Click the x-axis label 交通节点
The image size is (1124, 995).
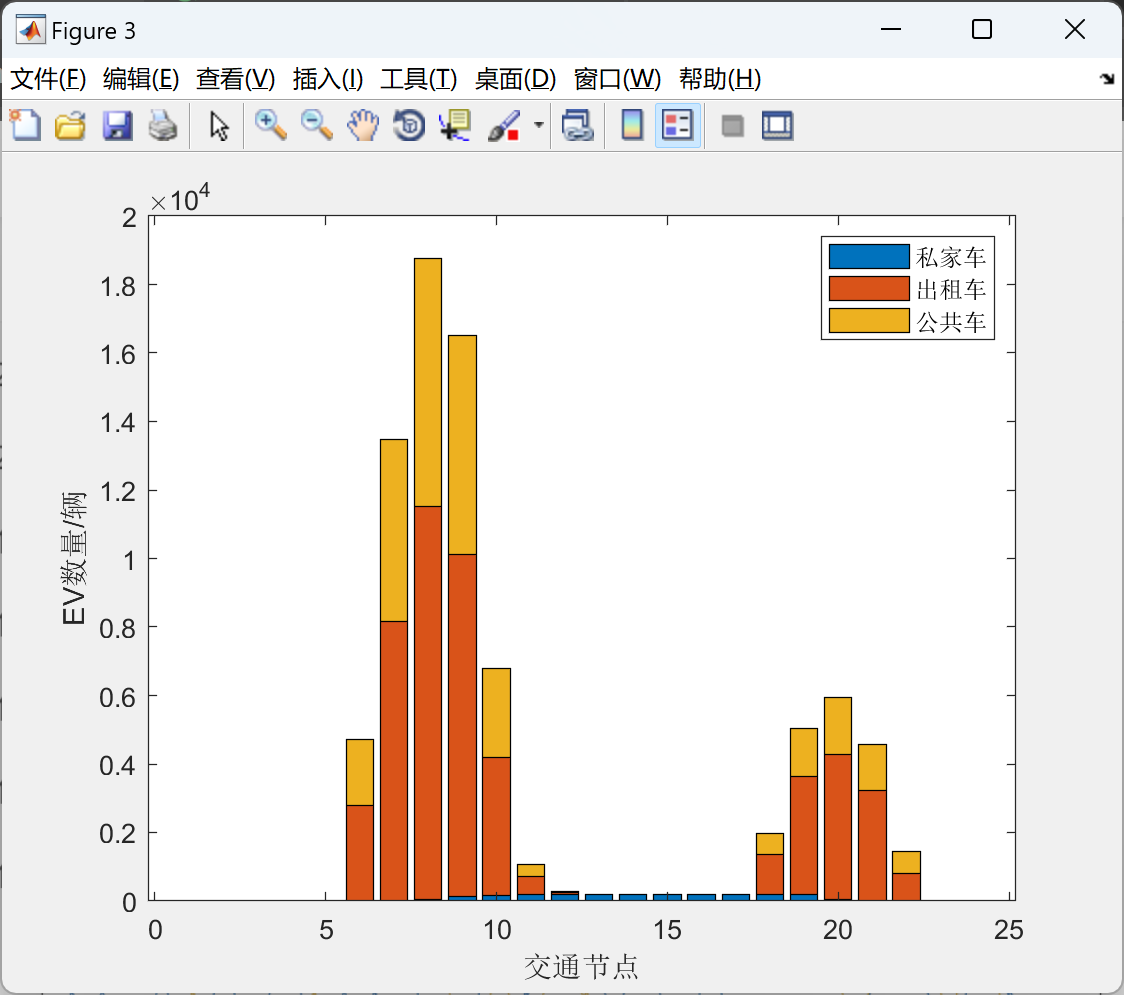coord(581,966)
